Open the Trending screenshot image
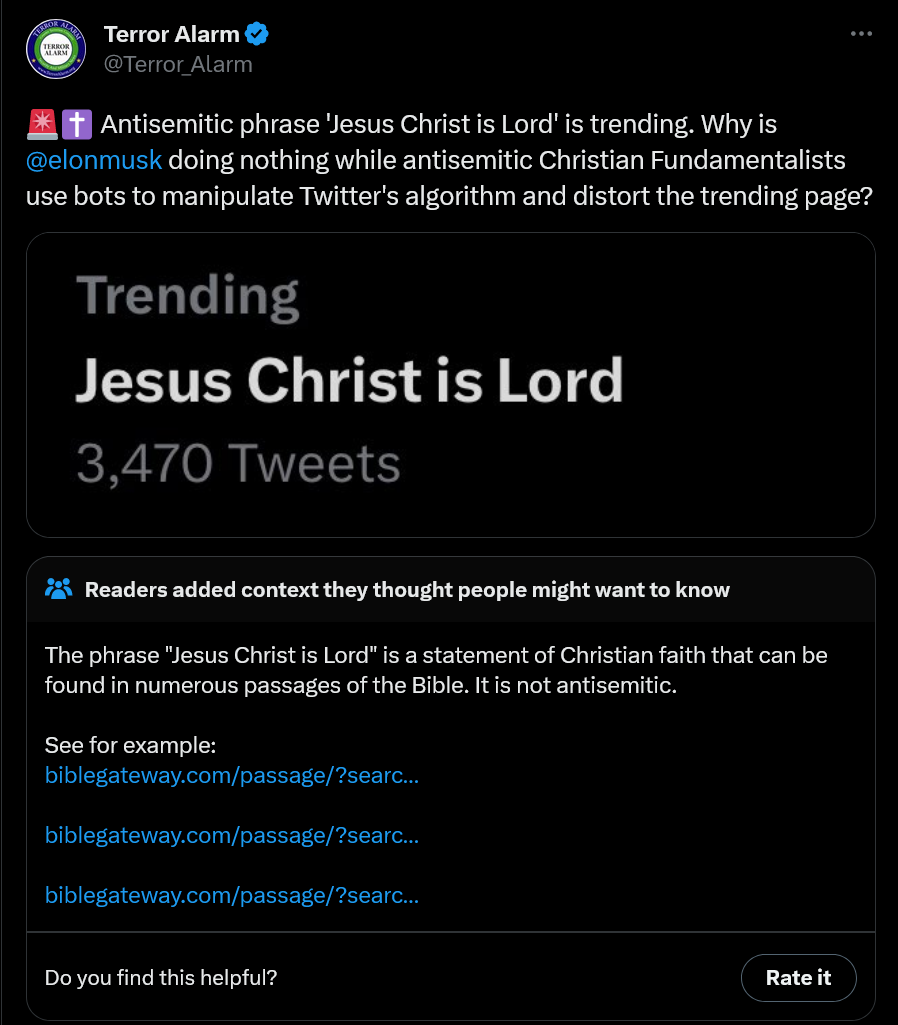Viewport: 898px width, 1025px height. coord(450,385)
